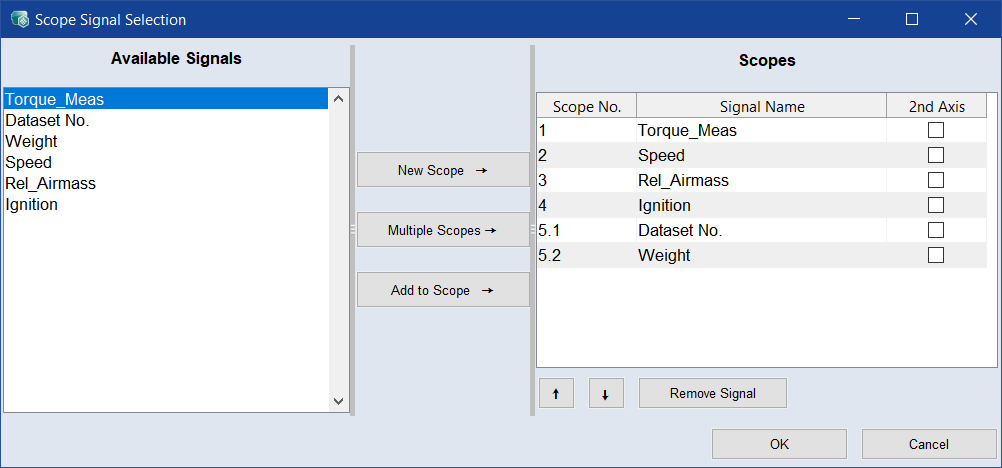Image resolution: width=1002 pixels, height=468 pixels.
Task: Click Remove Signal button
Action: pos(712,394)
